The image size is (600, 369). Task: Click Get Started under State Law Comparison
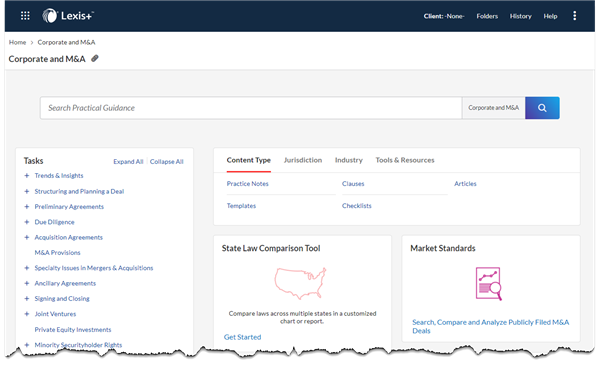click(243, 337)
